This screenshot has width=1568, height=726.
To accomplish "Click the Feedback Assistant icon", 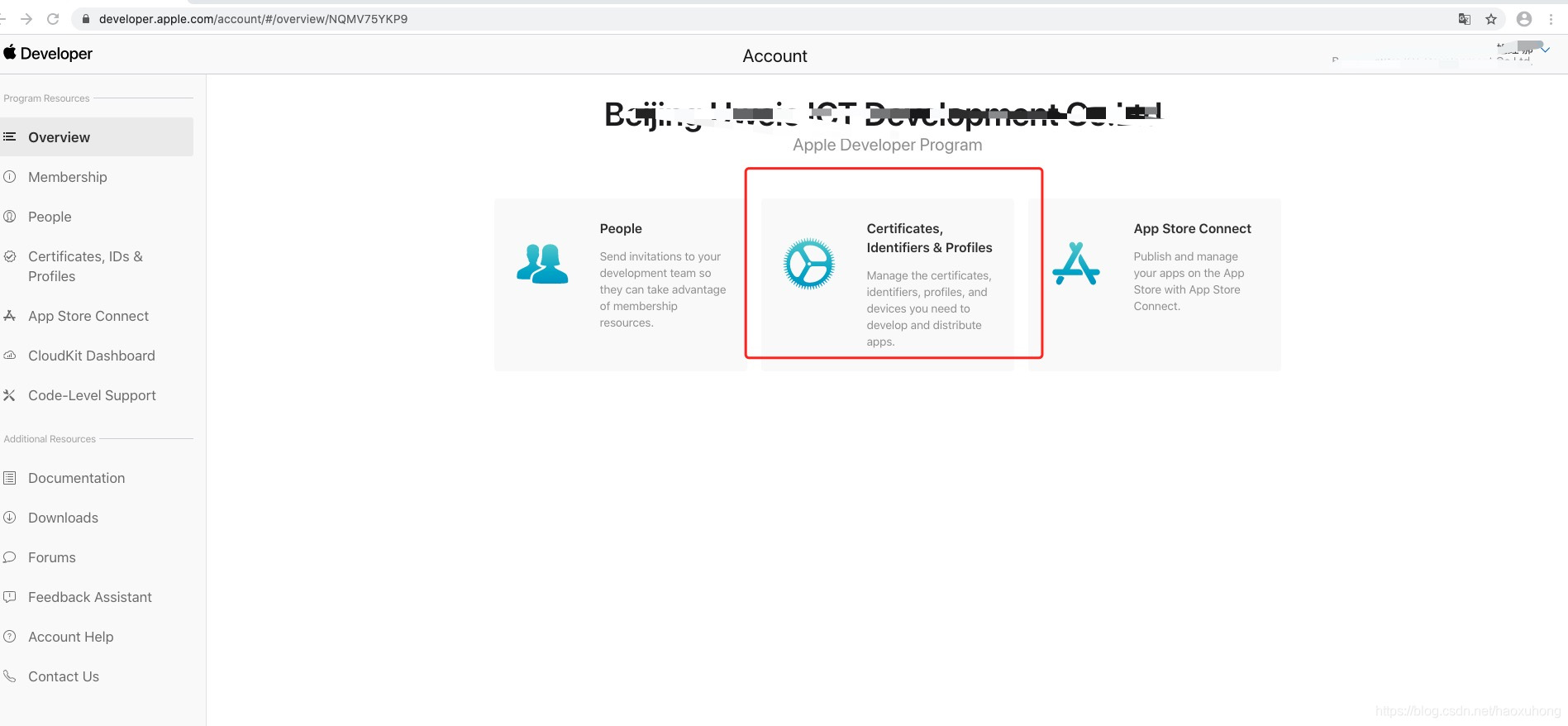I will (x=10, y=596).
